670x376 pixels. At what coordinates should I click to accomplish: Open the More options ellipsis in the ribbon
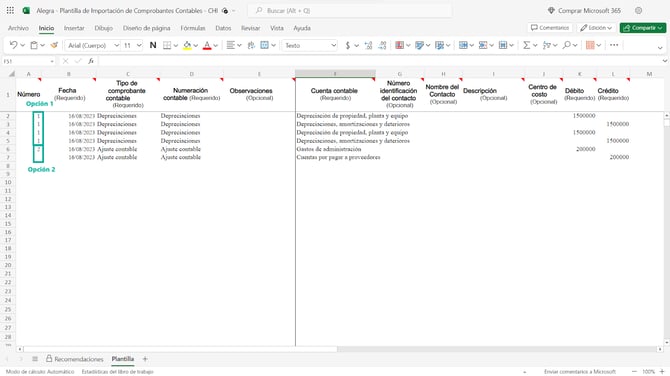tap(614, 45)
